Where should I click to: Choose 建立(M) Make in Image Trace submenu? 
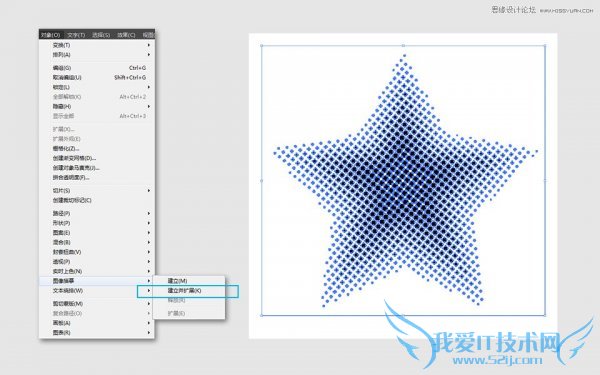[189, 281]
